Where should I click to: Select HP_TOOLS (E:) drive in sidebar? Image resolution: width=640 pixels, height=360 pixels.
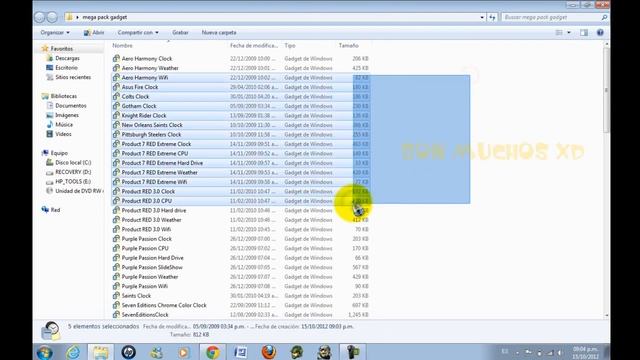coord(73,182)
